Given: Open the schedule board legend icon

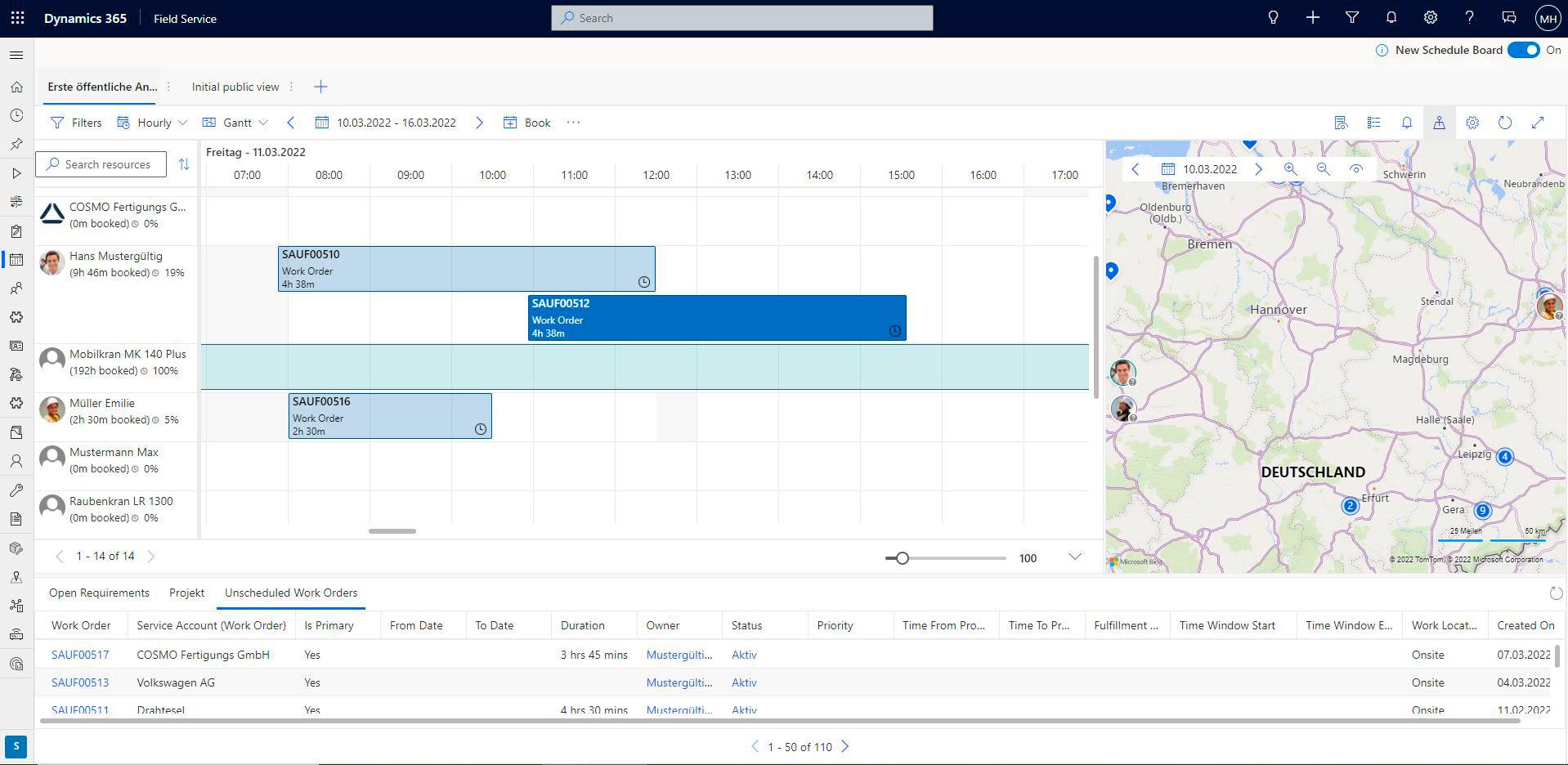Looking at the screenshot, I should click(x=1373, y=123).
